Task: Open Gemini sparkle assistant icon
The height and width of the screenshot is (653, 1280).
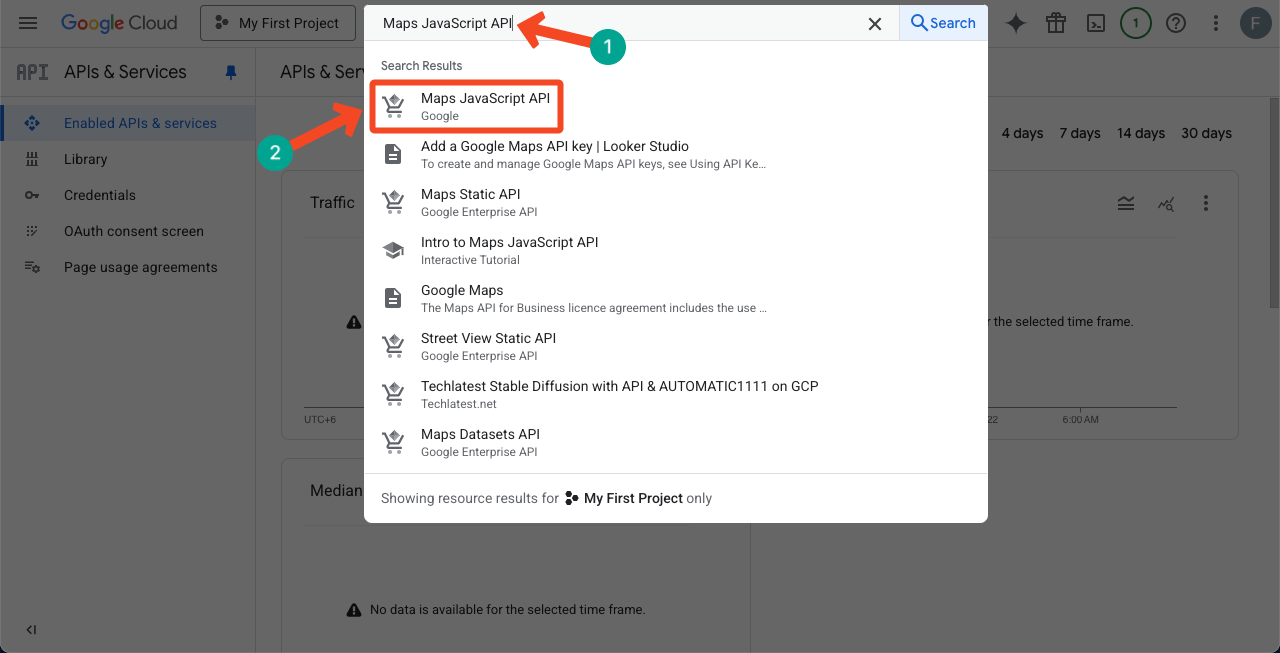Action: pyautogui.click(x=1016, y=23)
